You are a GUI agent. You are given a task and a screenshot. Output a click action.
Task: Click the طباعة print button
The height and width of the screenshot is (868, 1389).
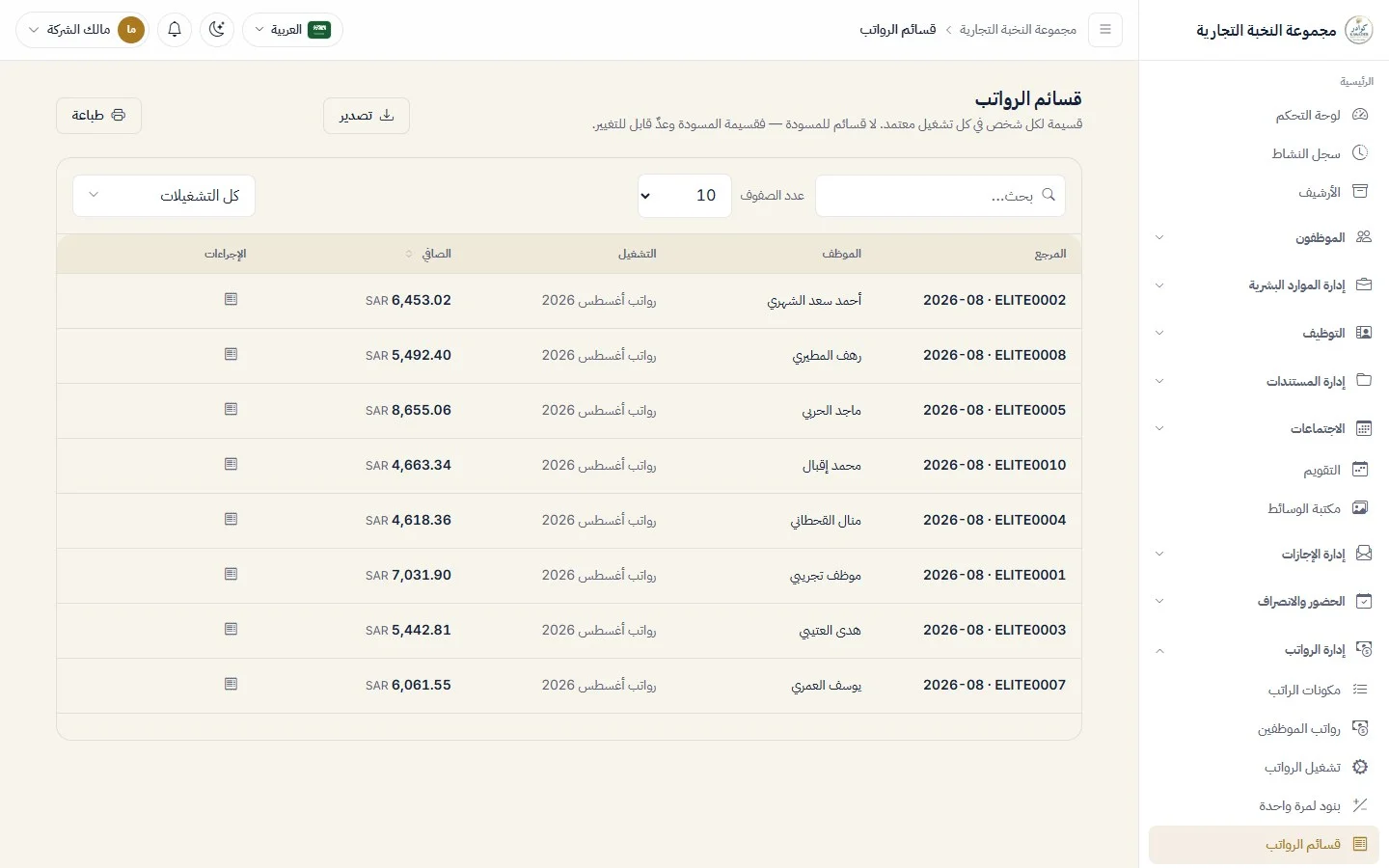coord(98,116)
